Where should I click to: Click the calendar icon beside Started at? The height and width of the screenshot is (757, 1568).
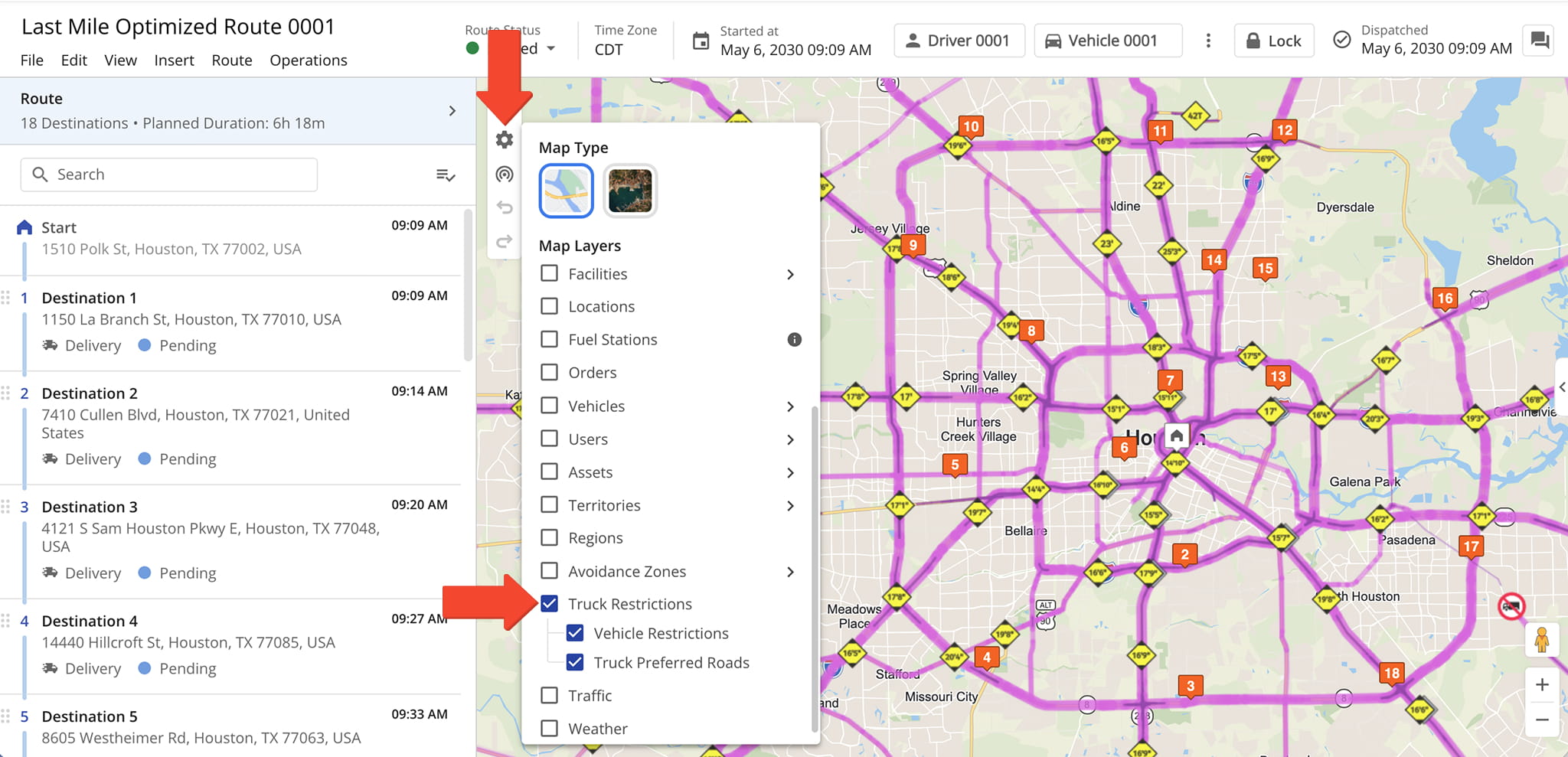point(701,41)
